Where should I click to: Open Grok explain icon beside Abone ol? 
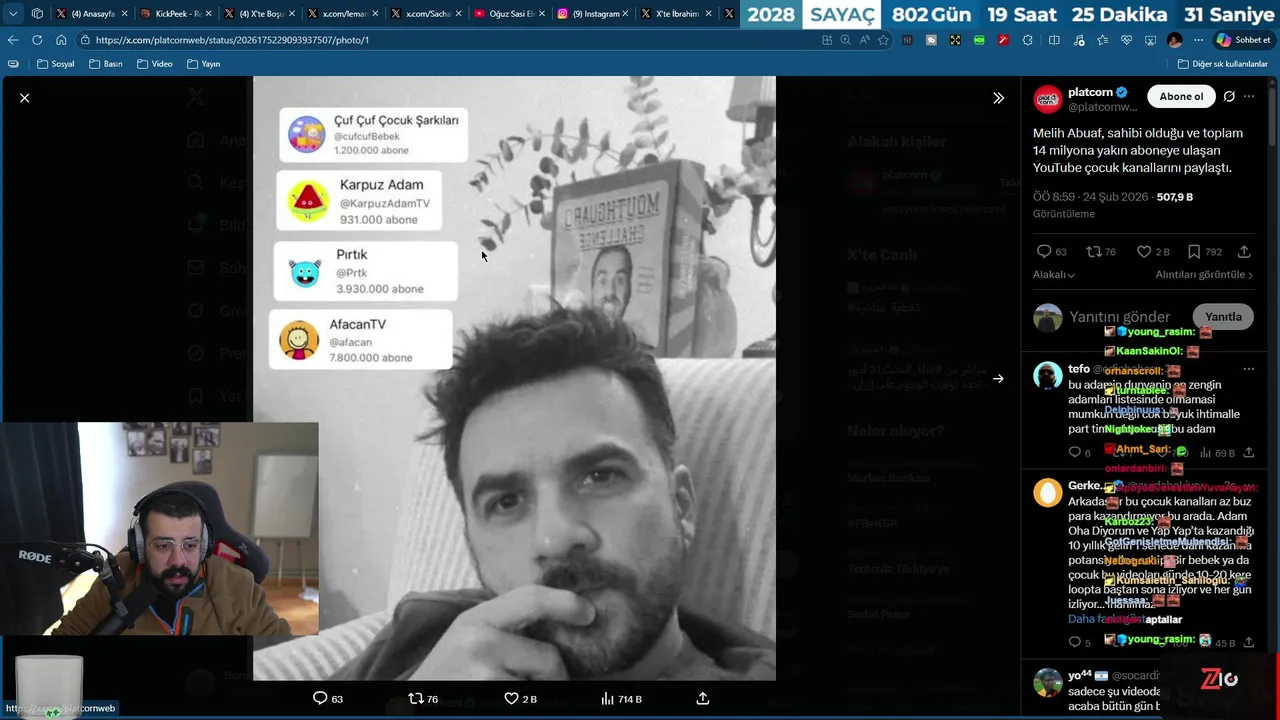(x=1229, y=97)
